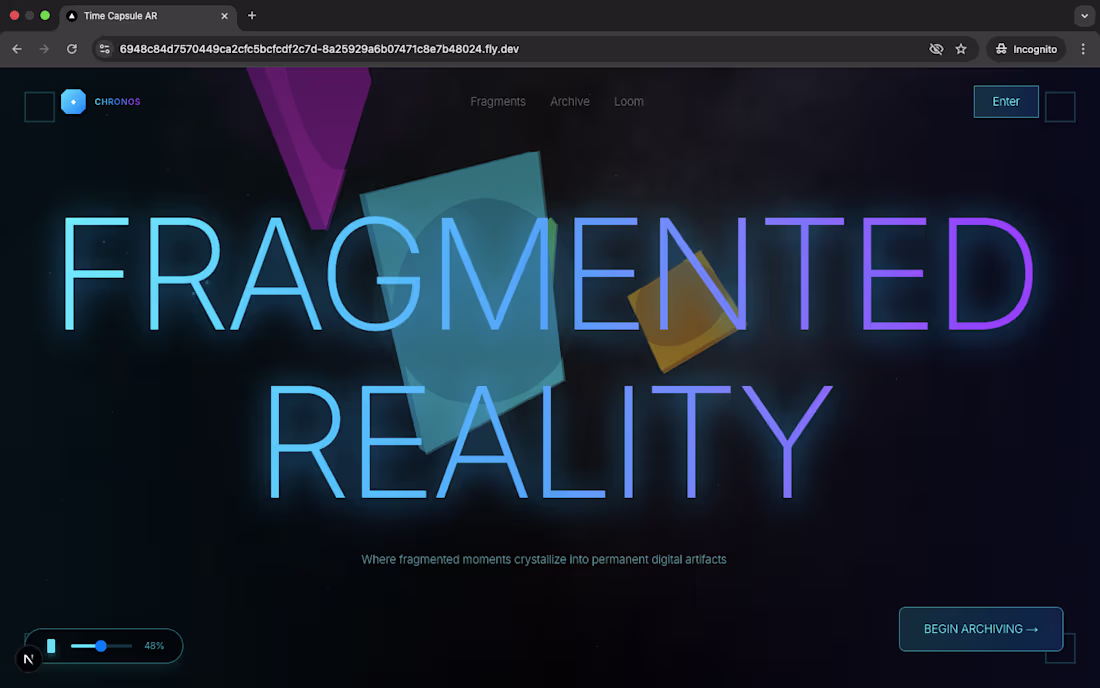The image size is (1100, 688).
Task: Reload the page
Action: pos(72,49)
